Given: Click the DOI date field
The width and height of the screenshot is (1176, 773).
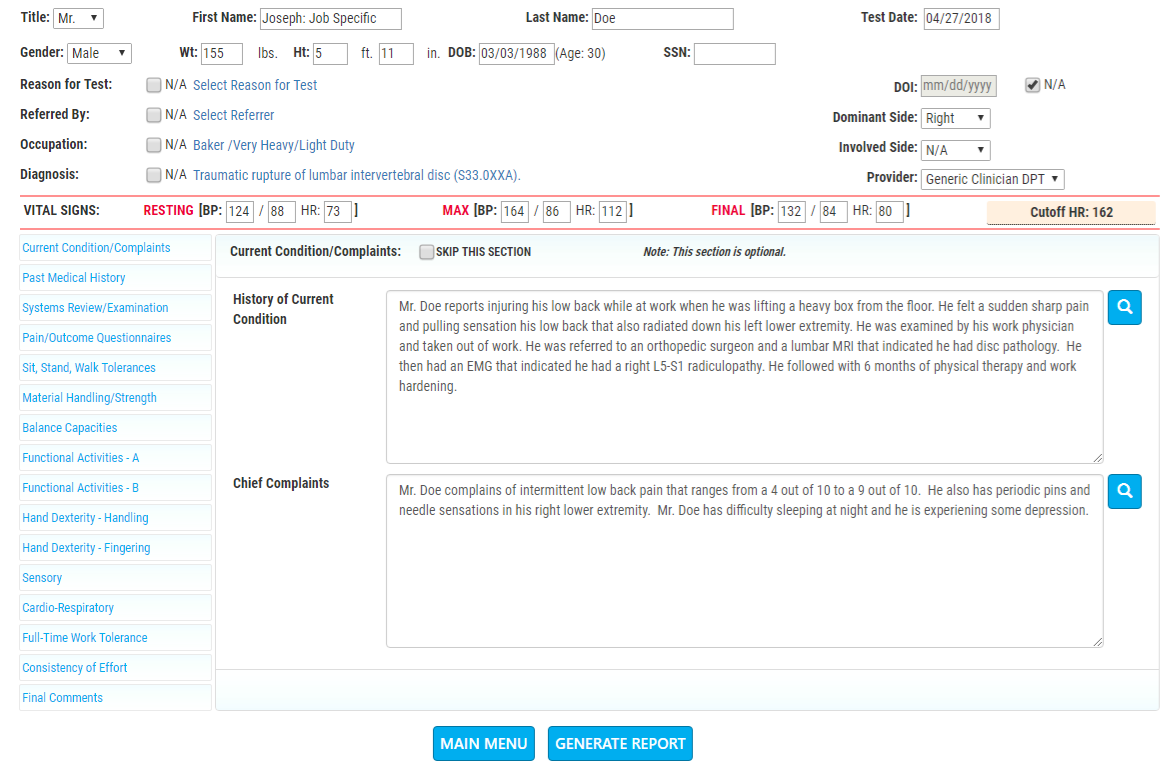Looking at the screenshot, I should (958, 86).
